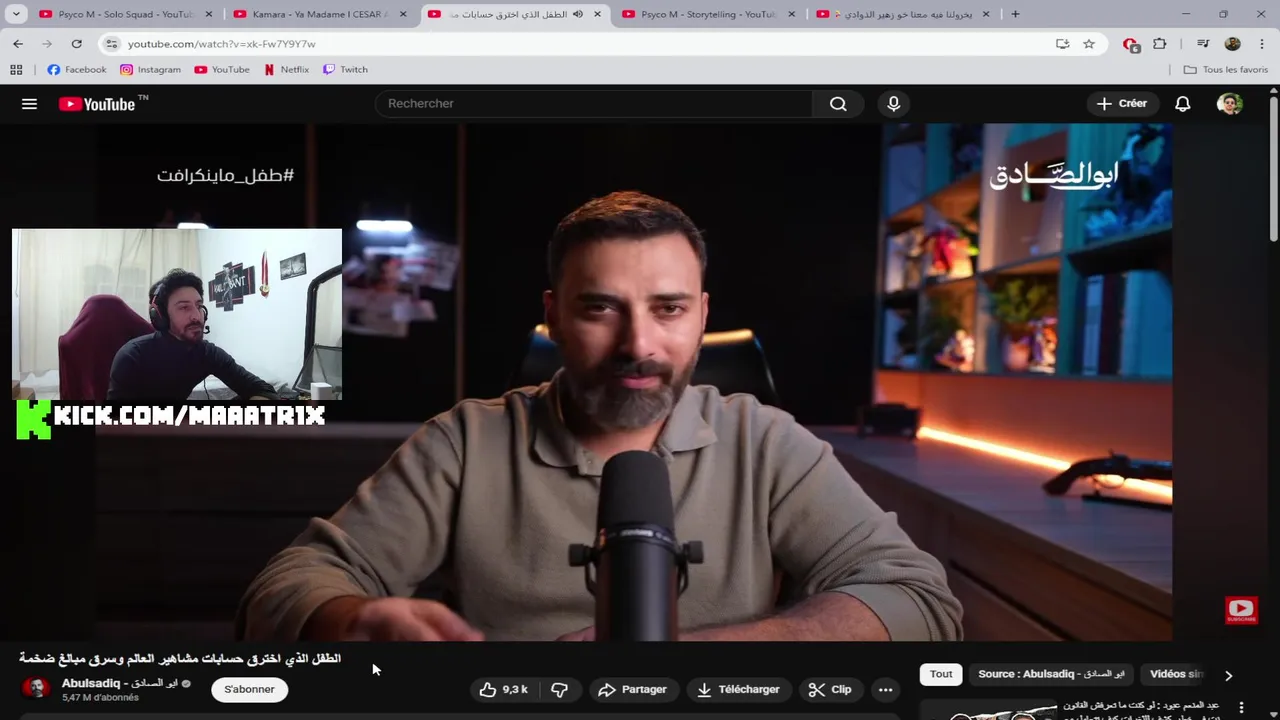Install the app from address bar icon

coord(1062,44)
